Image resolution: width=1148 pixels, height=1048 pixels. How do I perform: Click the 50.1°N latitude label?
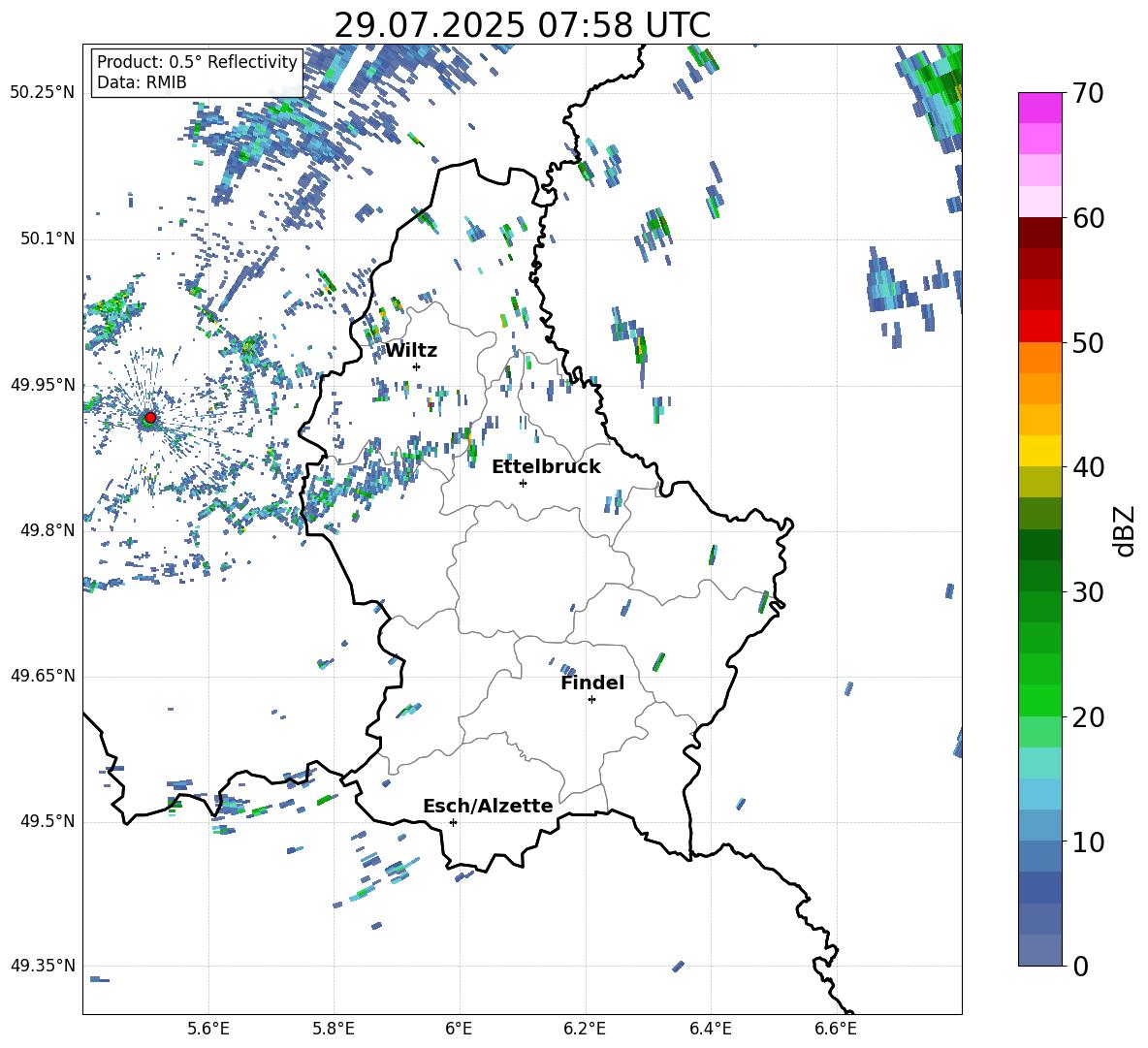[x=46, y=239]
